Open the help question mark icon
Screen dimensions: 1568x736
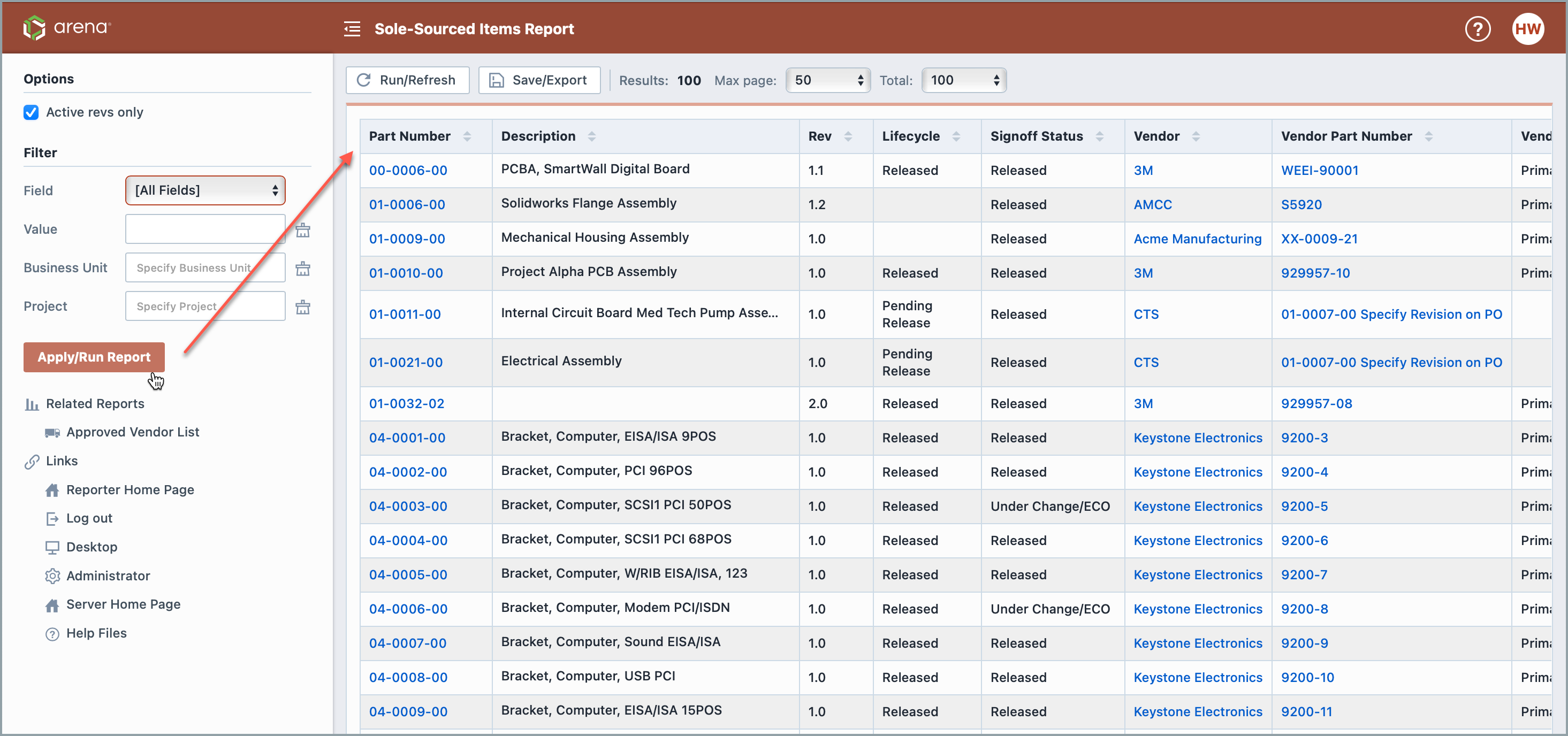coord(1478,28)
